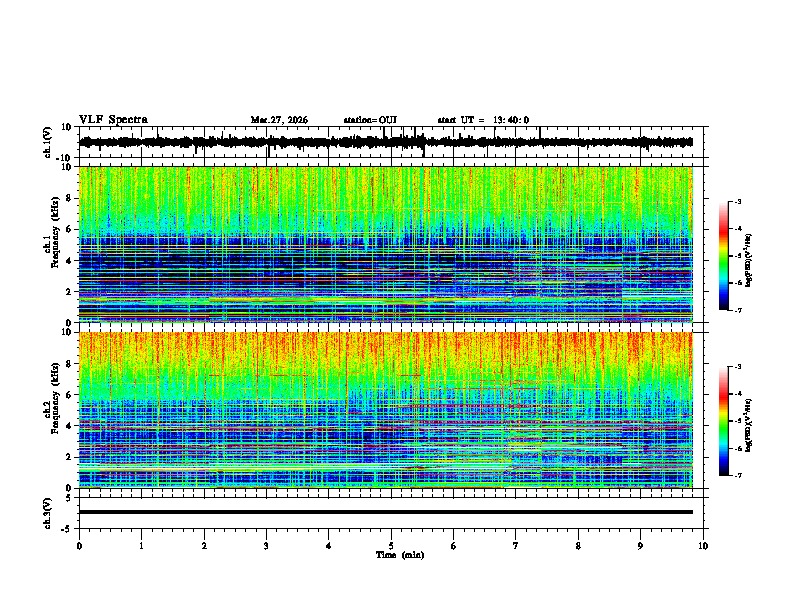This screenshot has height=612, width=792.
Task: Click the ch.2 "Frequency (kHz)" axis label
Action: coord(55,398)
